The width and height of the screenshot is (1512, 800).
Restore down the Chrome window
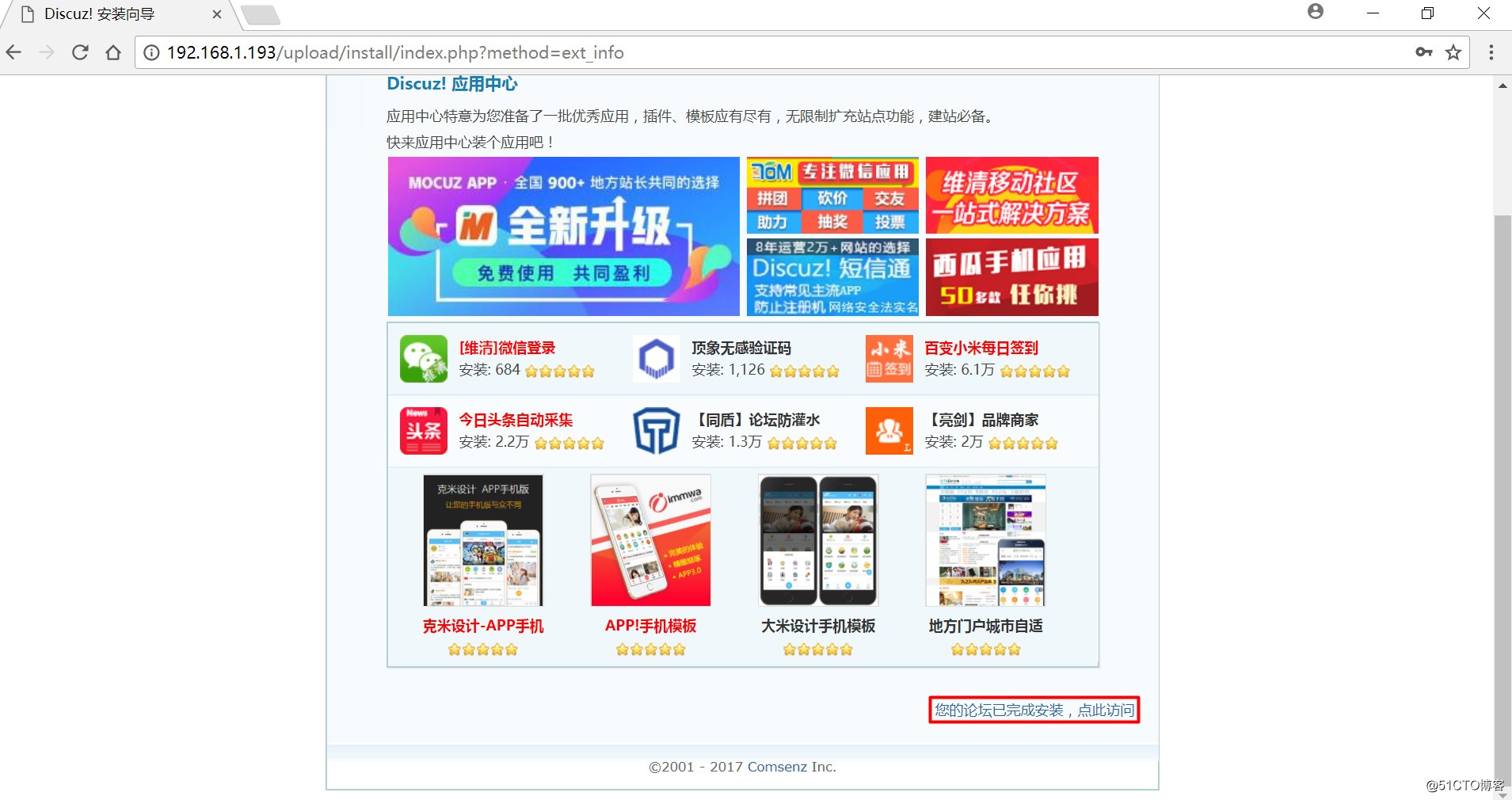[1428, 13]
